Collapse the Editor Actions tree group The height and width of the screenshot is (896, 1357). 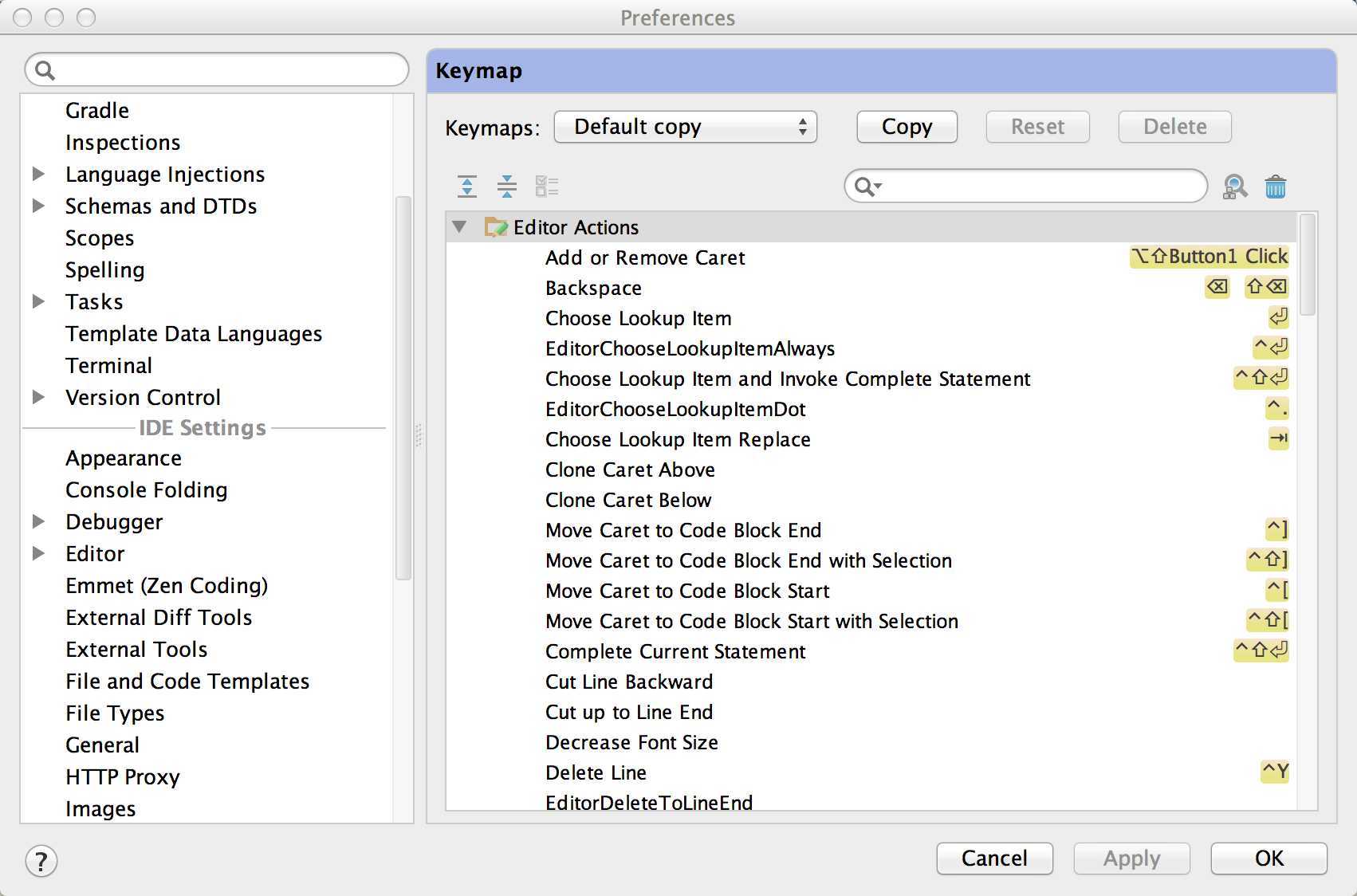(459, 227)
